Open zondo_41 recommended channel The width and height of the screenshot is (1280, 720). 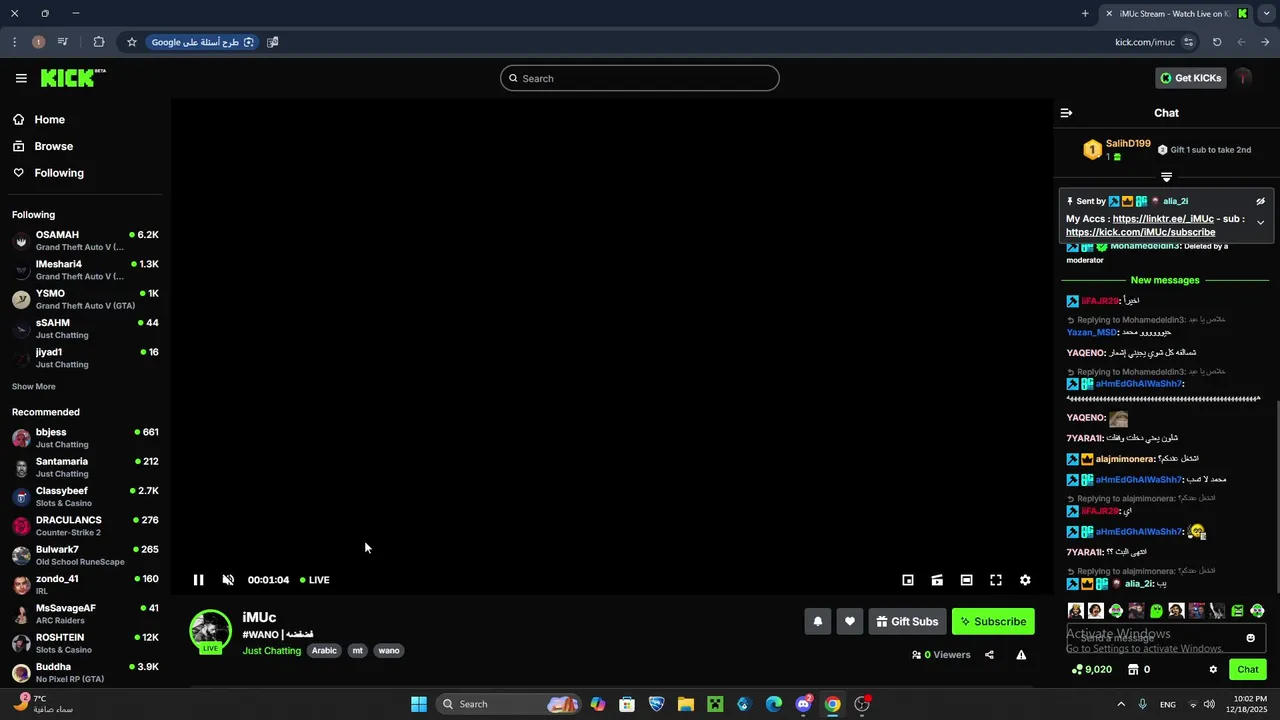pyautogui.click(x=85, y=584)
